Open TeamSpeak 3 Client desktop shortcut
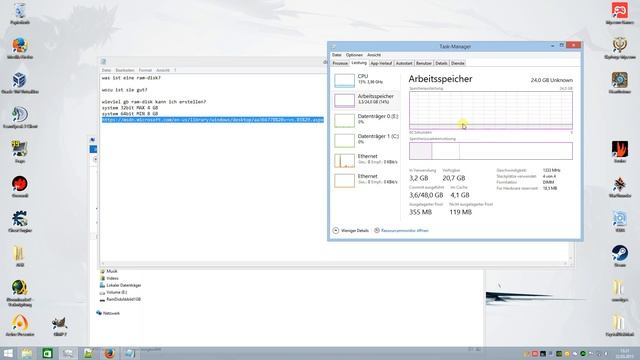This screenshot has width=640, height=360. tap(20, 118)
